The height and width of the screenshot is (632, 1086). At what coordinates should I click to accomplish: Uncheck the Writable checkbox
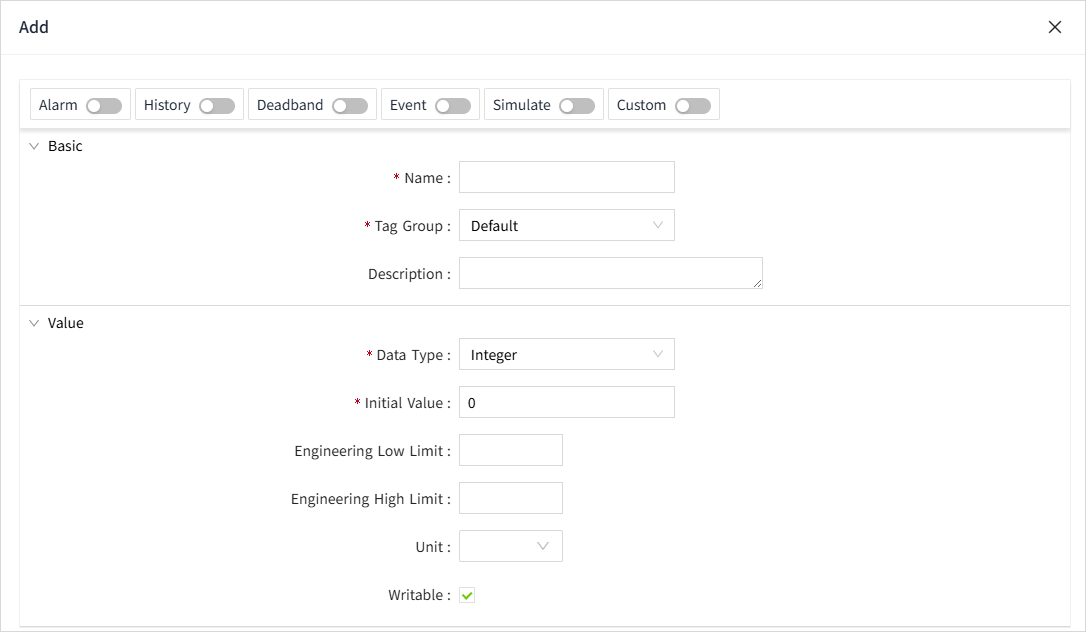coord(467,595)
